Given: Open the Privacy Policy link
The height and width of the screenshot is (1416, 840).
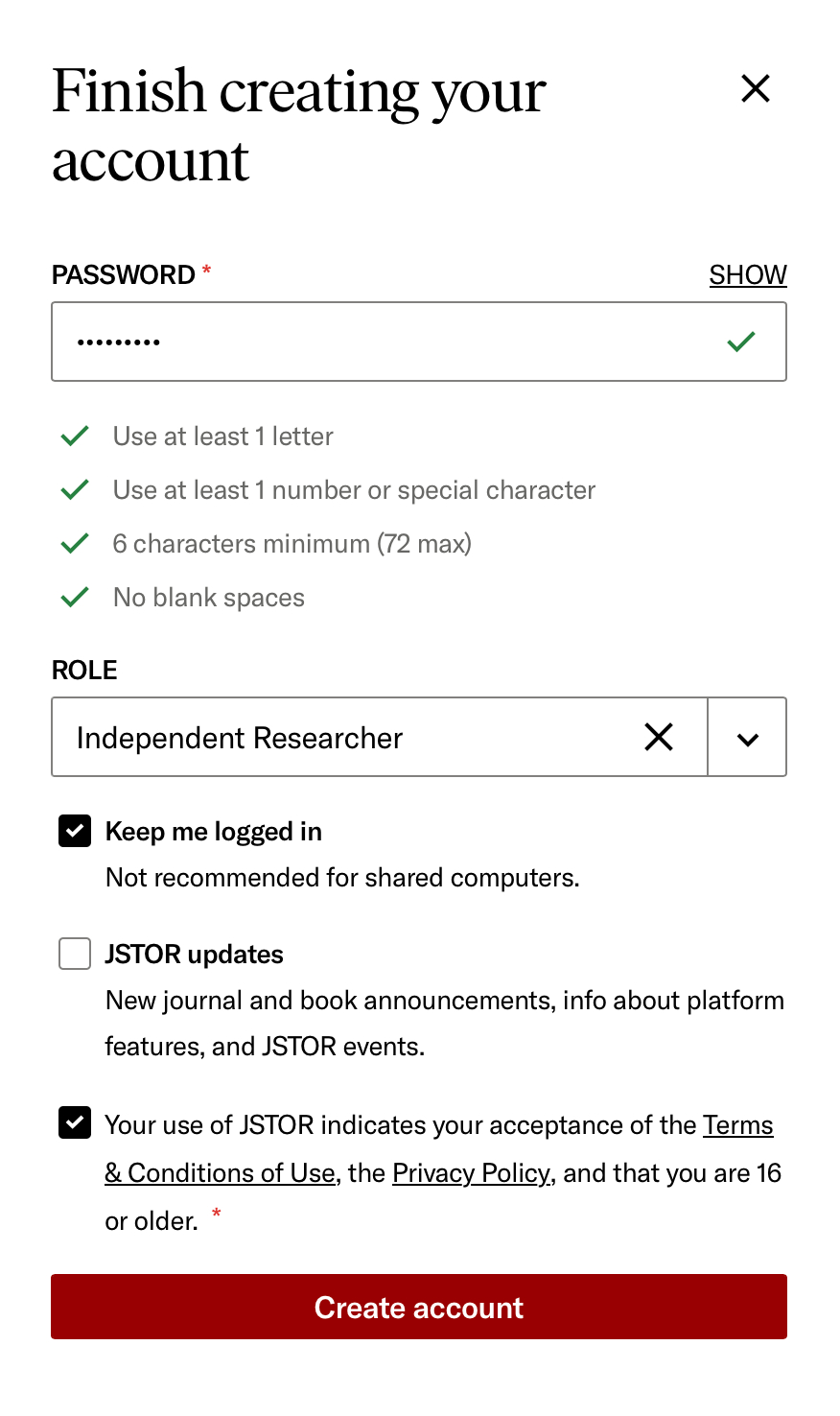Looking at the screenshot, I should tap(471, 1173).
